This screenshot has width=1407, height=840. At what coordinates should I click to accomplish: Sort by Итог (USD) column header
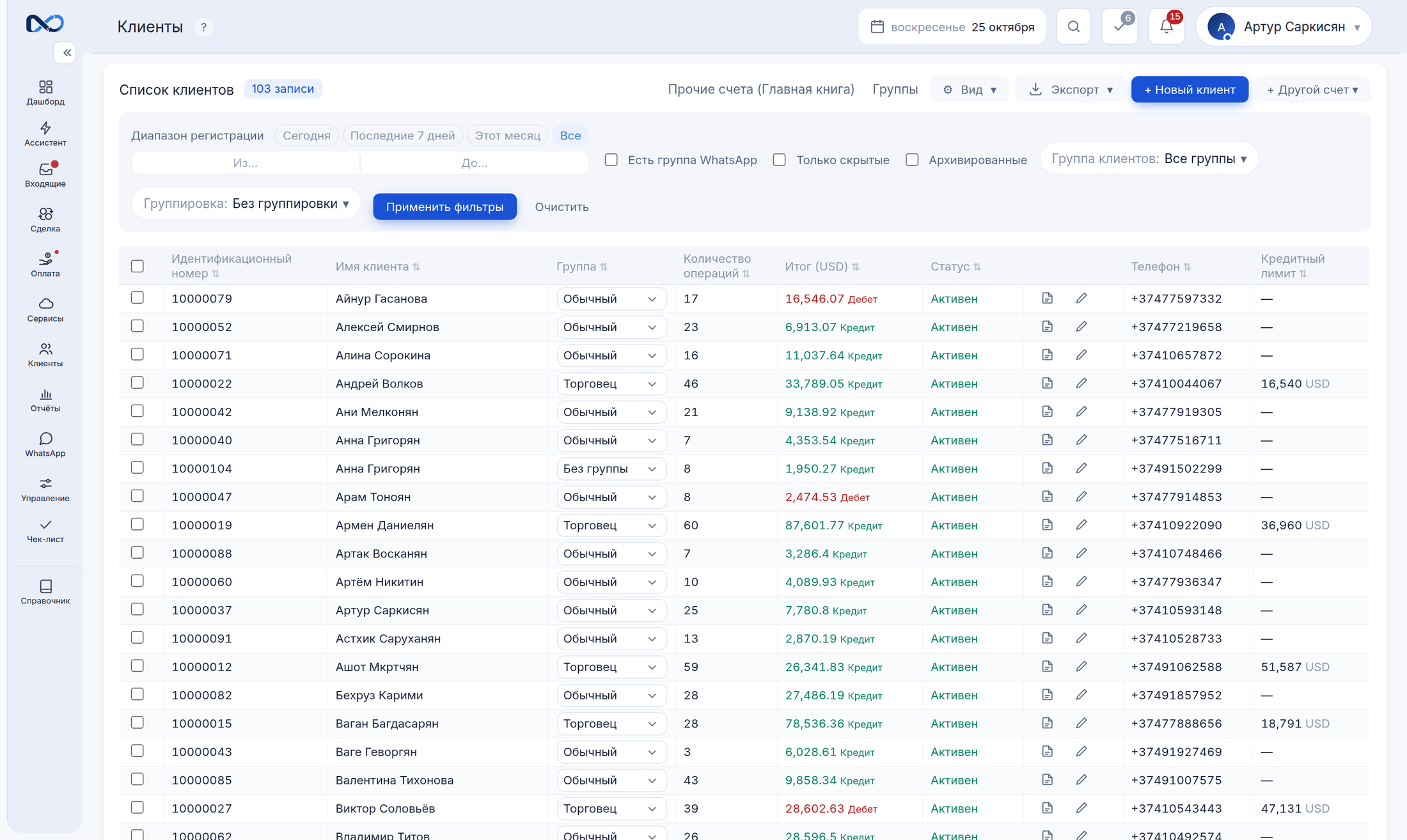pos(822,267)
